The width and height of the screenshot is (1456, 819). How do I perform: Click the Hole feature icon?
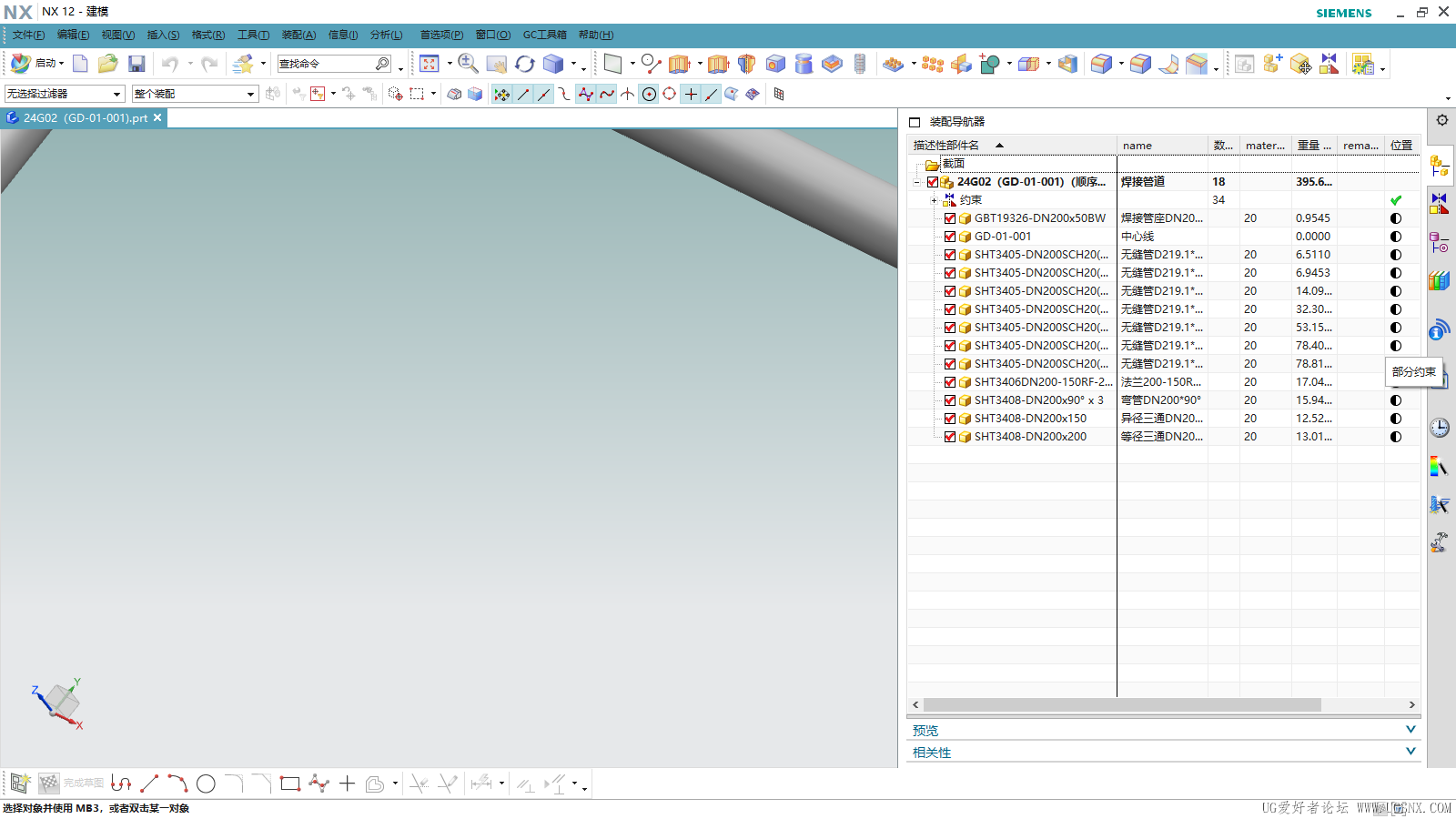775,64
